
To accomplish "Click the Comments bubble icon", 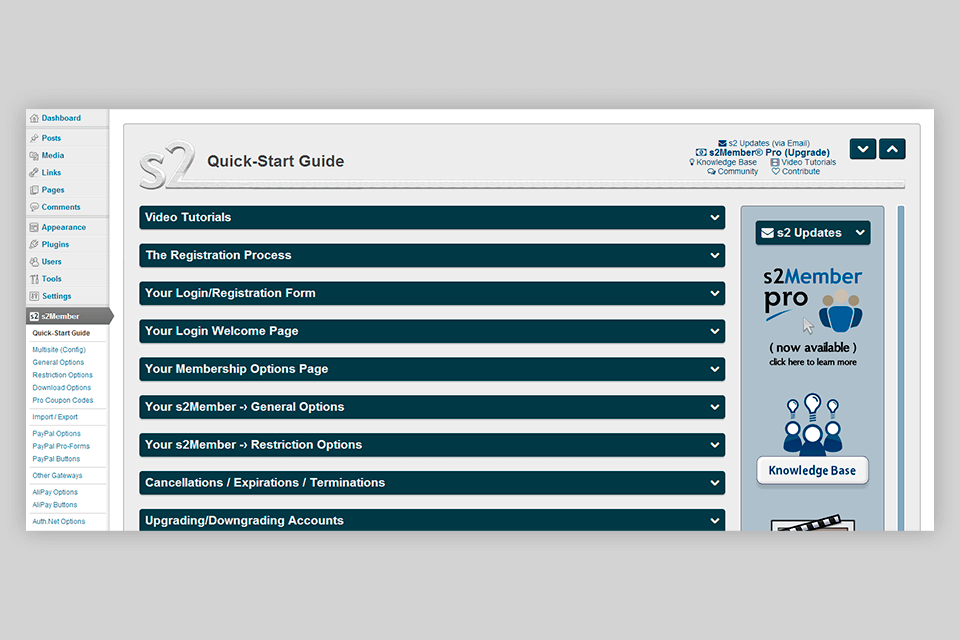I will coord(34,207).
